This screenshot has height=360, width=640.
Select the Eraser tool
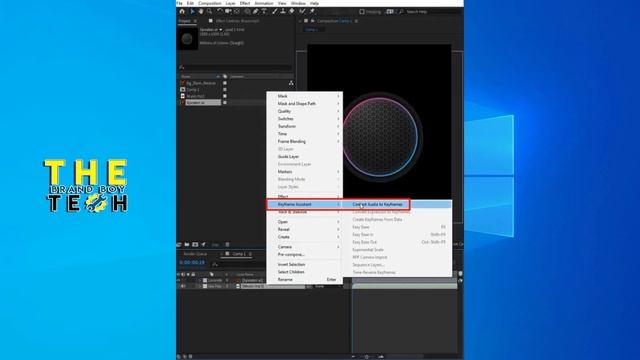pyautogui.click(x=292, y=11)
